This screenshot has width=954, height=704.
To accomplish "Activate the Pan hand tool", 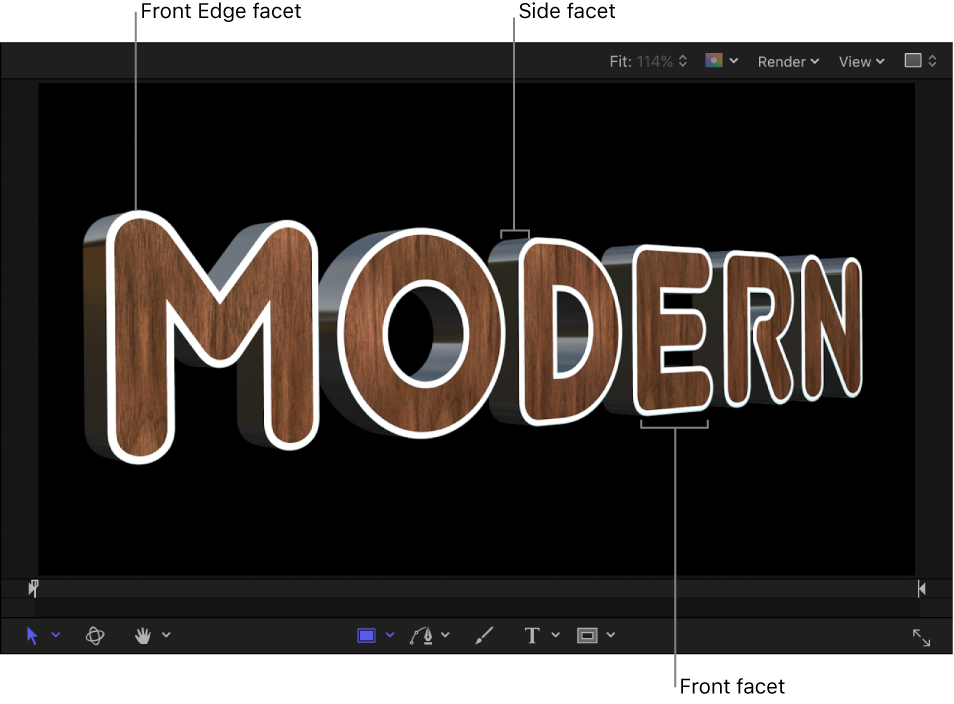I will point(143,635).
